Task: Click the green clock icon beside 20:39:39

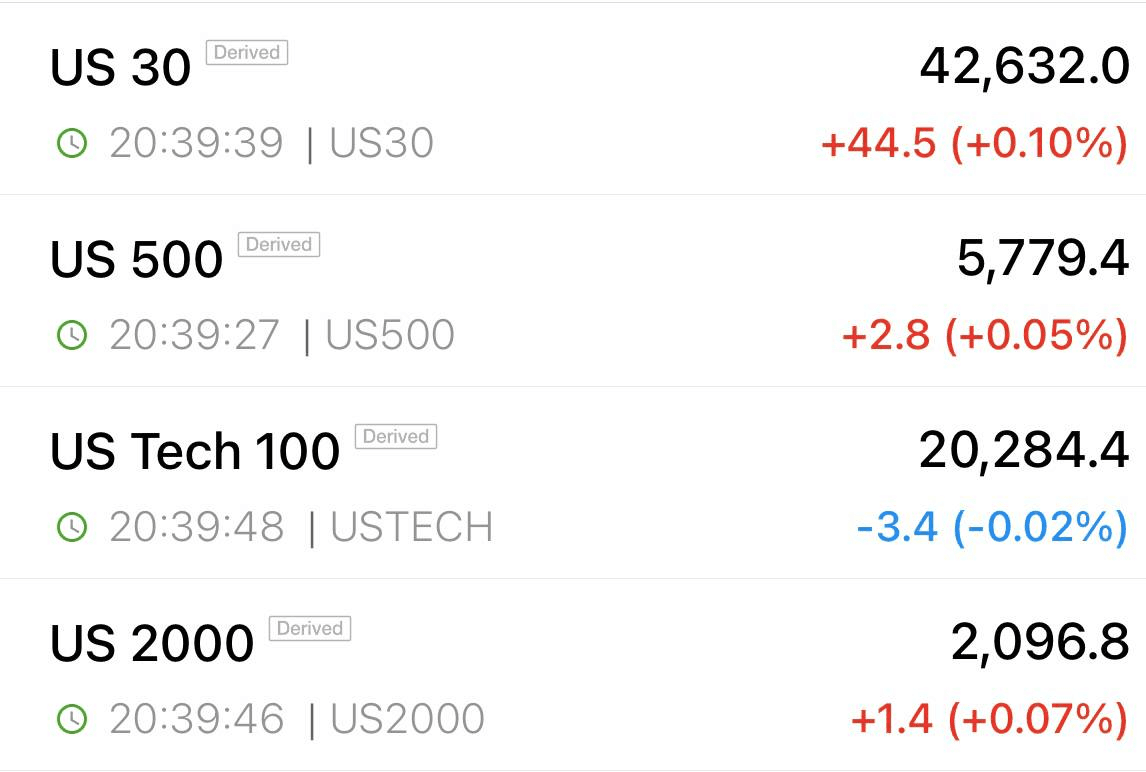Action: tap(72, 143)
